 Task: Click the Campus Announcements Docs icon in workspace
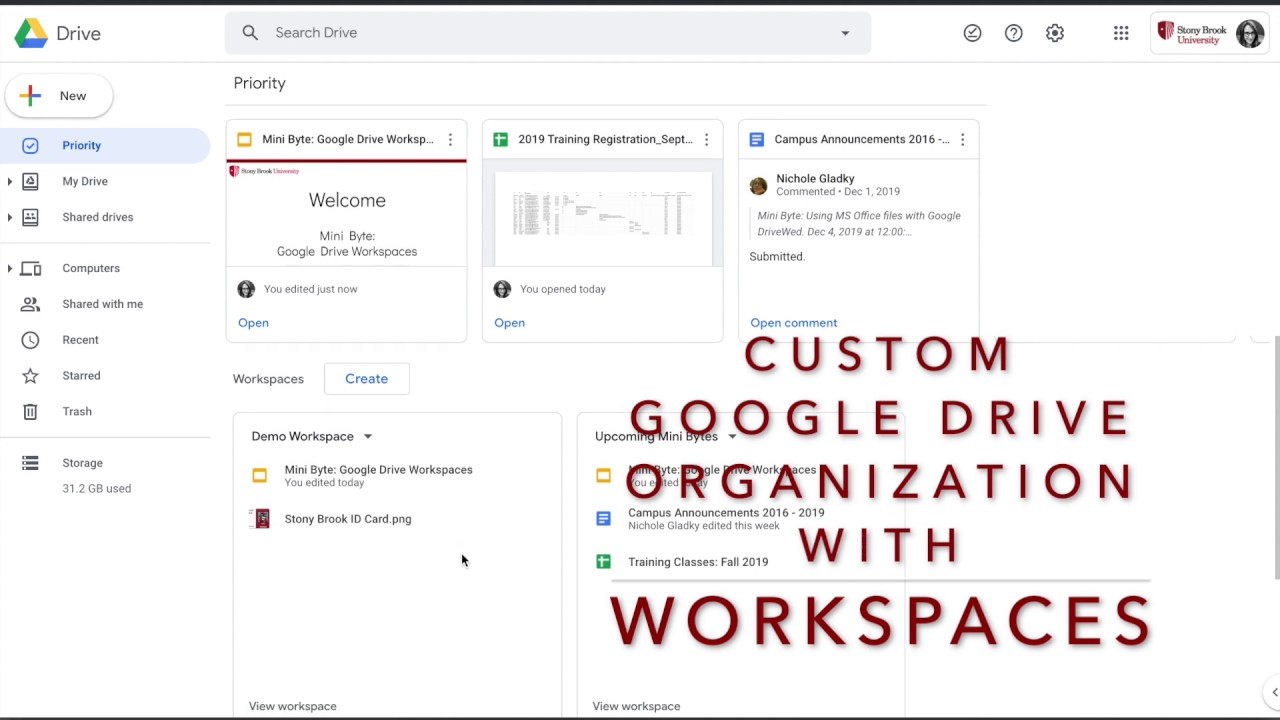tap(603, 518)
